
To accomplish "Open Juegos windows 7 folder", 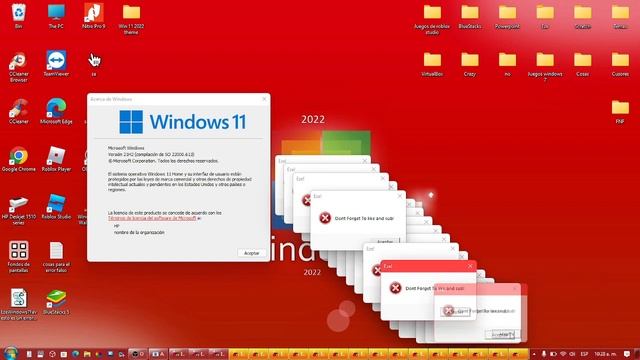I will pos(545,67).
